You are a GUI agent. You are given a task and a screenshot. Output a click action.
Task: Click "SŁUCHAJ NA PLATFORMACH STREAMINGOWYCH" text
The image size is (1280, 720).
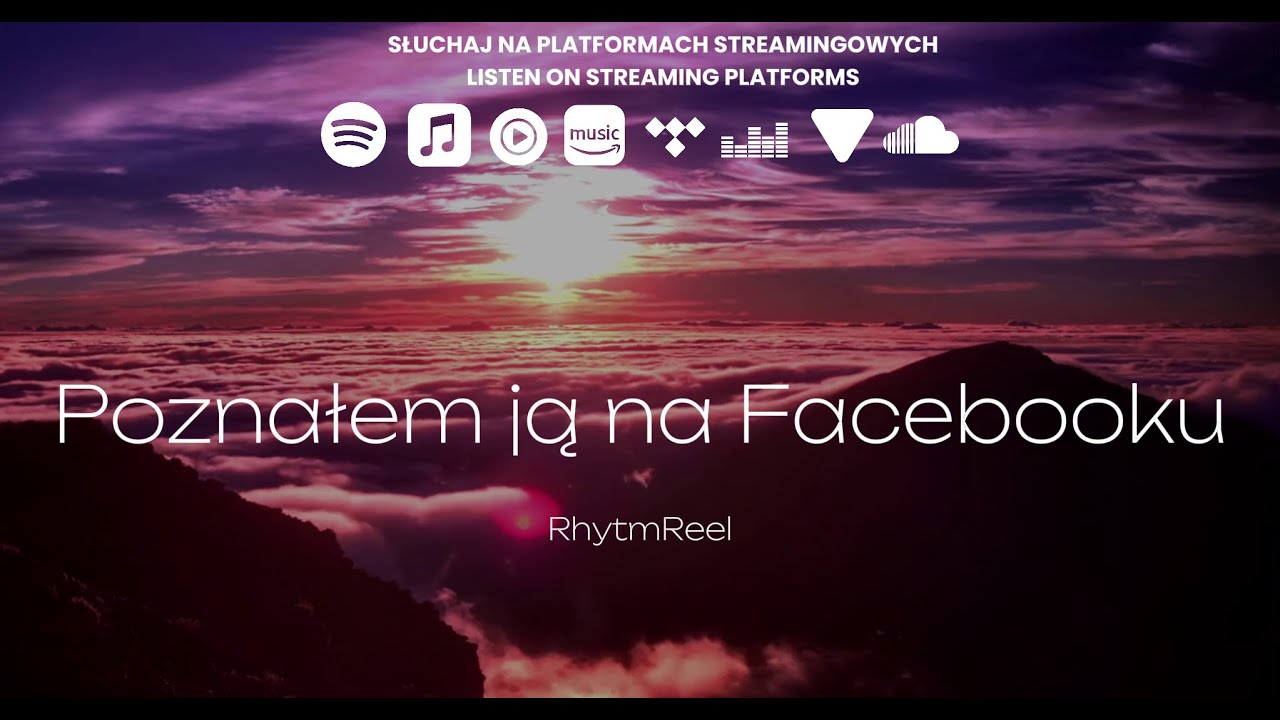click(662, 45)
